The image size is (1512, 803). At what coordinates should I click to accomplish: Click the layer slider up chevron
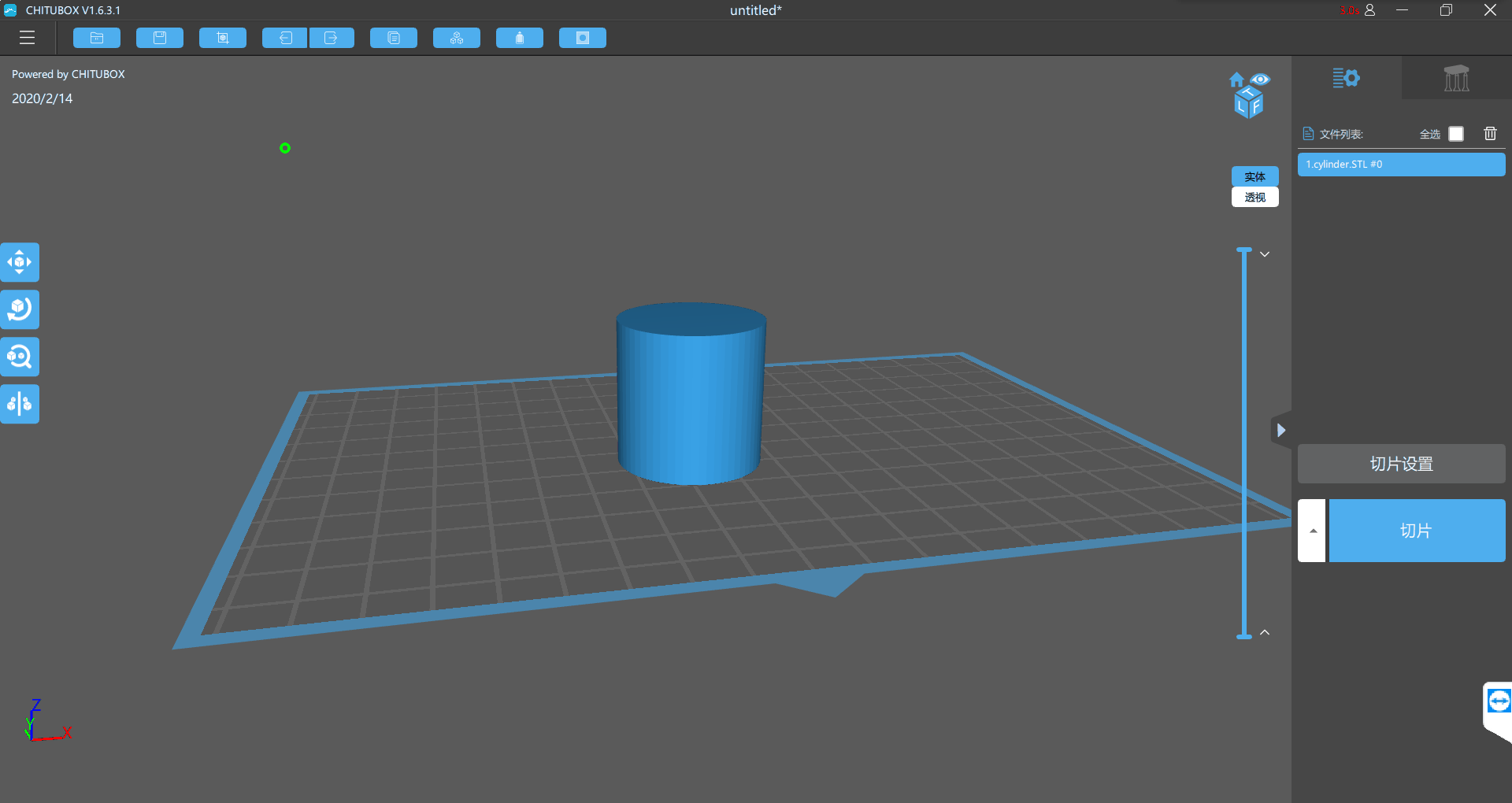(x=1265, y=632)
